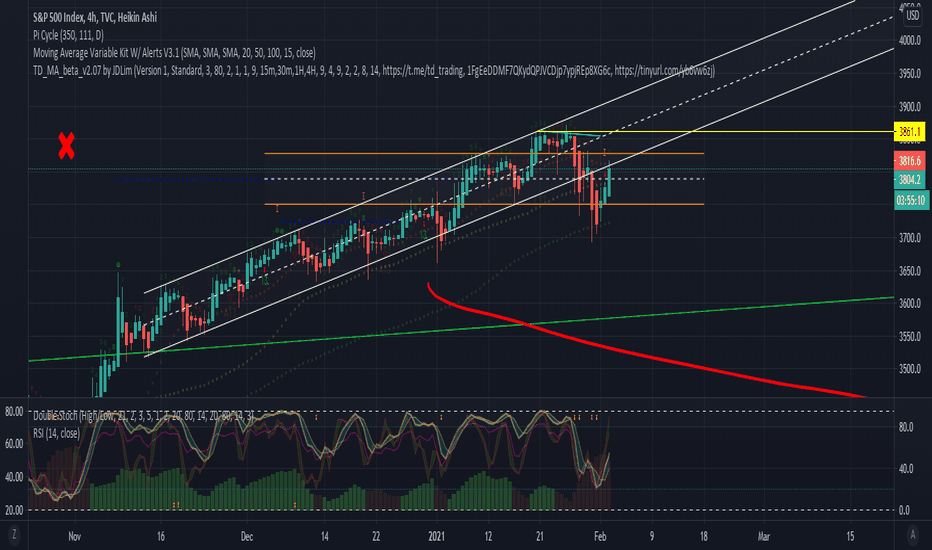Image resolution: width=932 pixels, height=550 pixels.
Task: Open the USD currency selector on price axis
Action: pos(912,16)
